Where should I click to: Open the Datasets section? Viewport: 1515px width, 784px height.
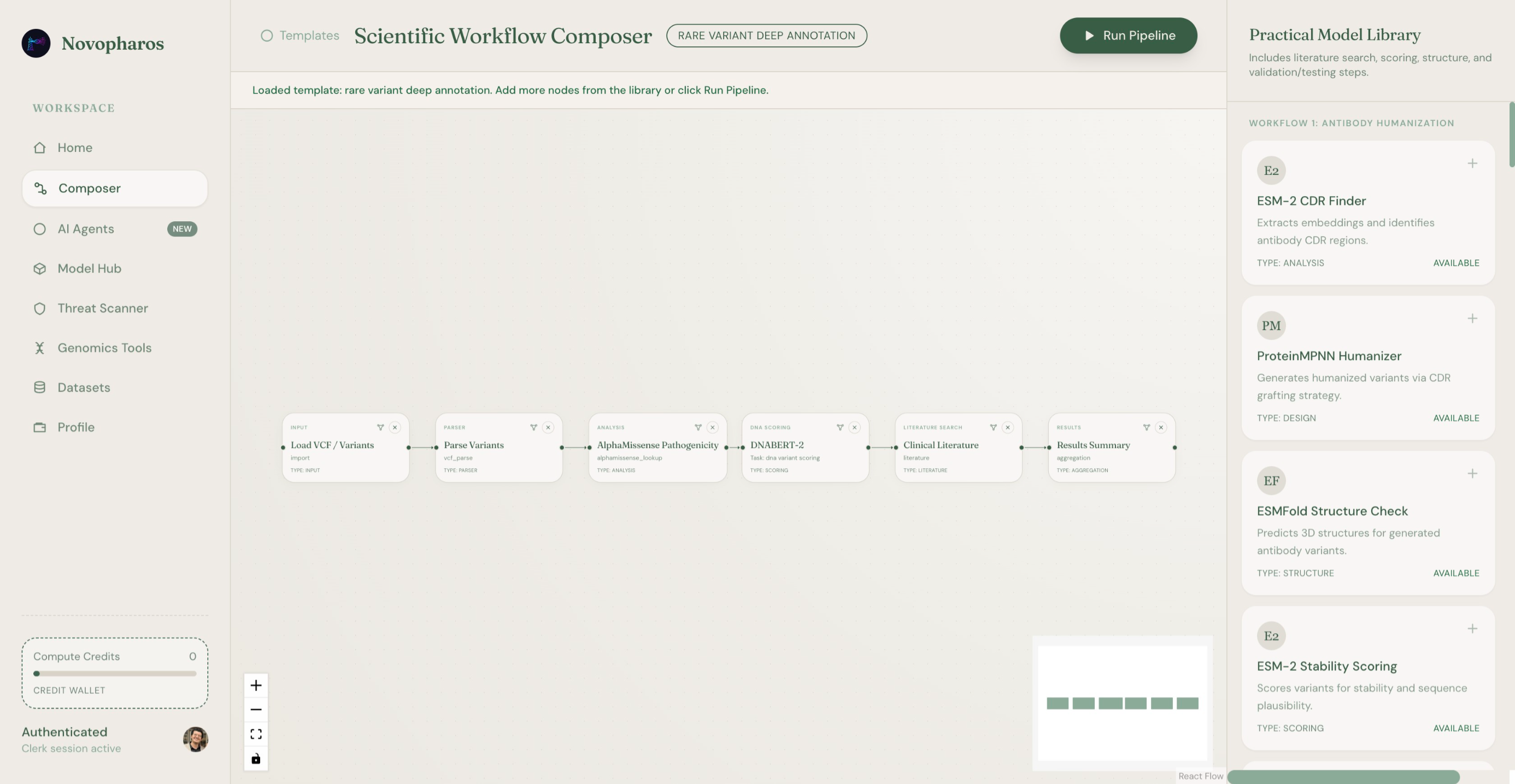[x=84, y=387]
